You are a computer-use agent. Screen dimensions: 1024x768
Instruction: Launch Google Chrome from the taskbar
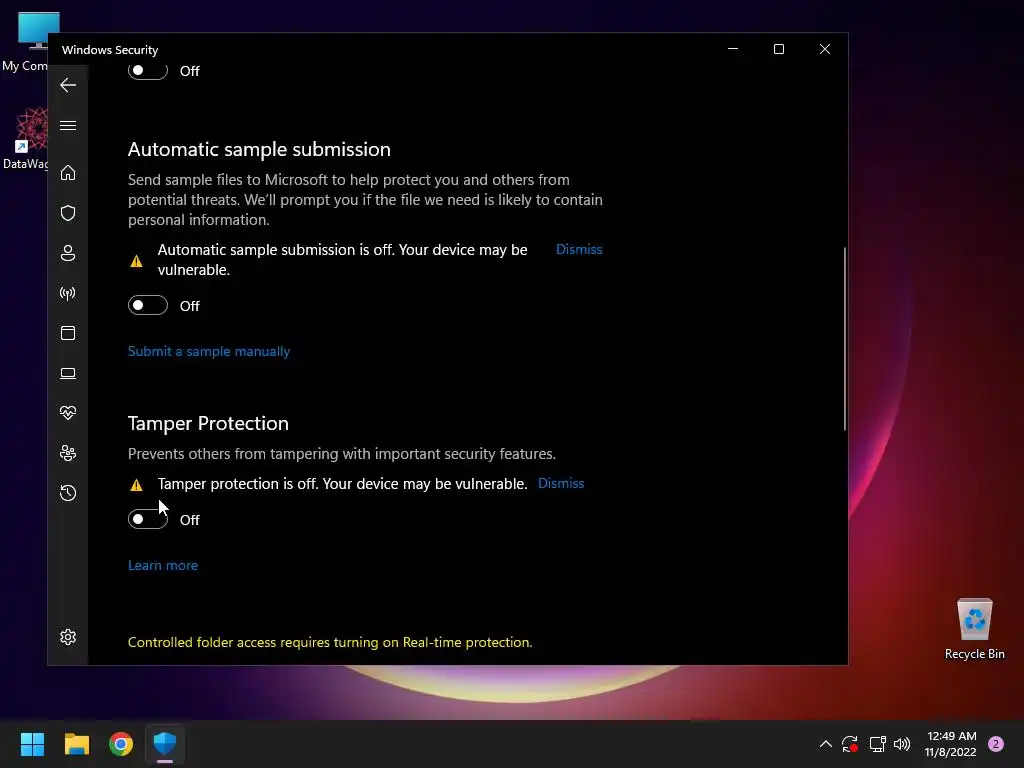tap(121, 744)
